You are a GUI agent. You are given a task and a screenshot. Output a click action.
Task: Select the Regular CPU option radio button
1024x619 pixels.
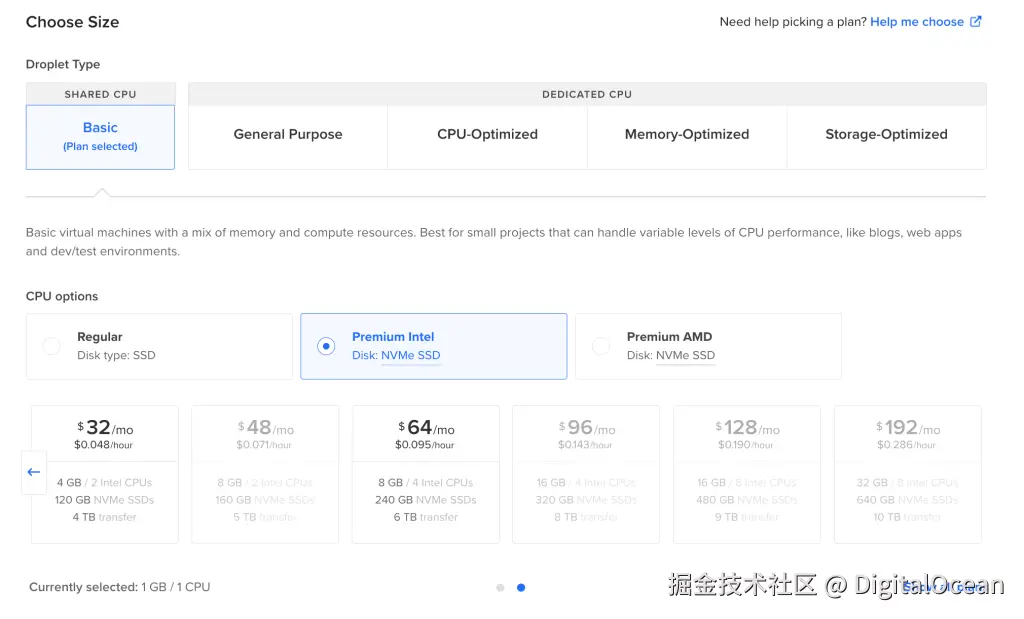(x=52, y=346)
